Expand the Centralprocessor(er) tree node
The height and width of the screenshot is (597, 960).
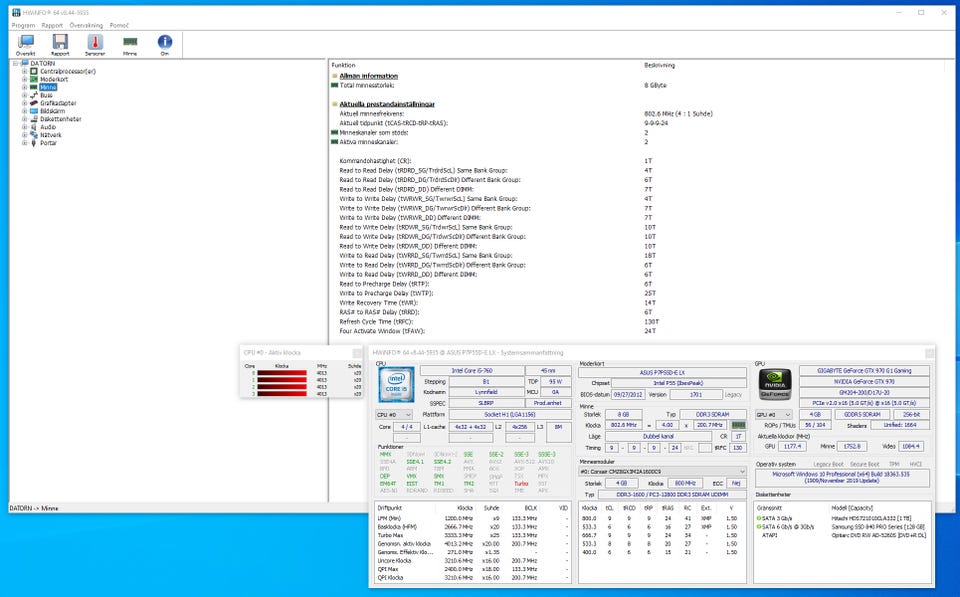(x=24, y=71)
